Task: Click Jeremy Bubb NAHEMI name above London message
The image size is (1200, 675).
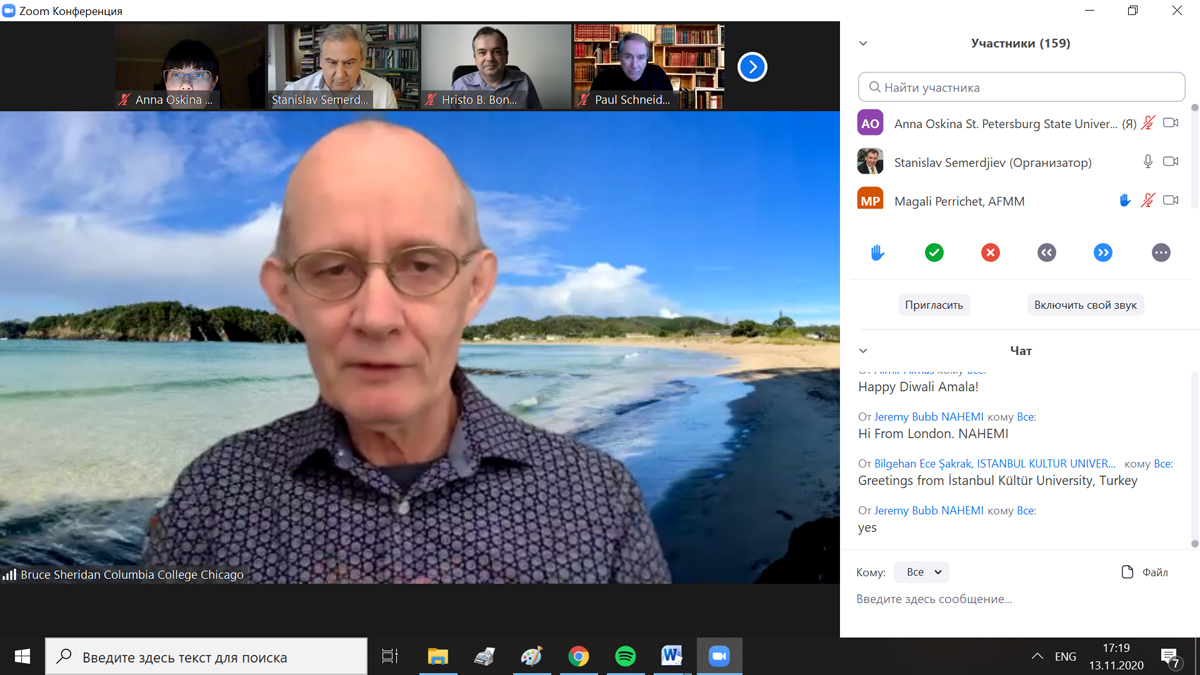Action: (929, 417)
